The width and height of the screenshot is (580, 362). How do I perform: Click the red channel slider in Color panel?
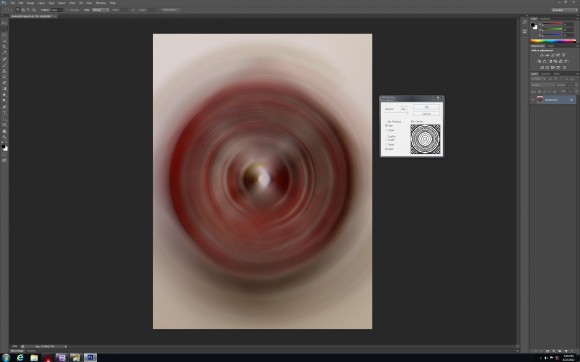click(552, 24)
